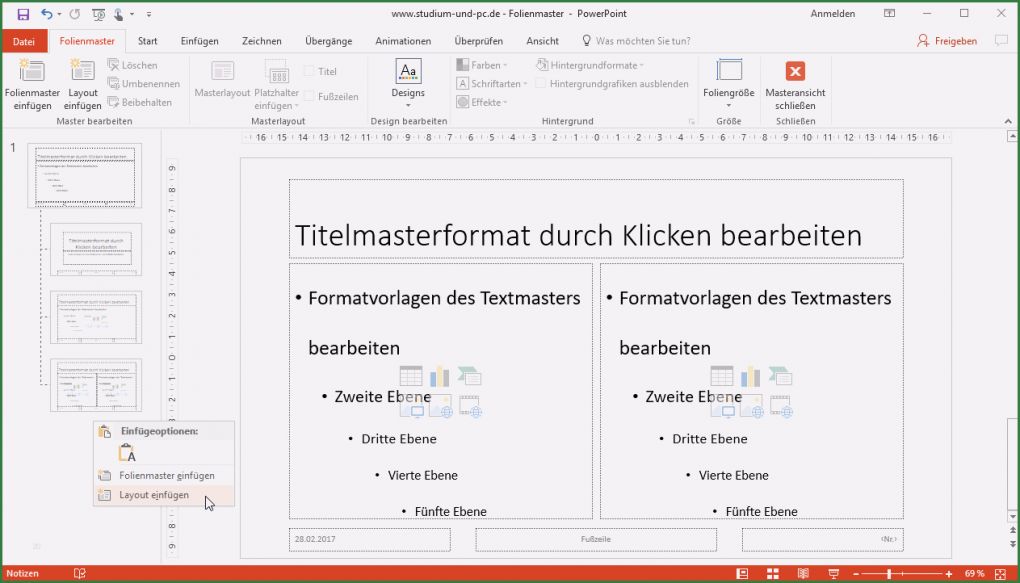
Task: Click the Foliensortierung icon in the status bar
Action: (772, 574)
